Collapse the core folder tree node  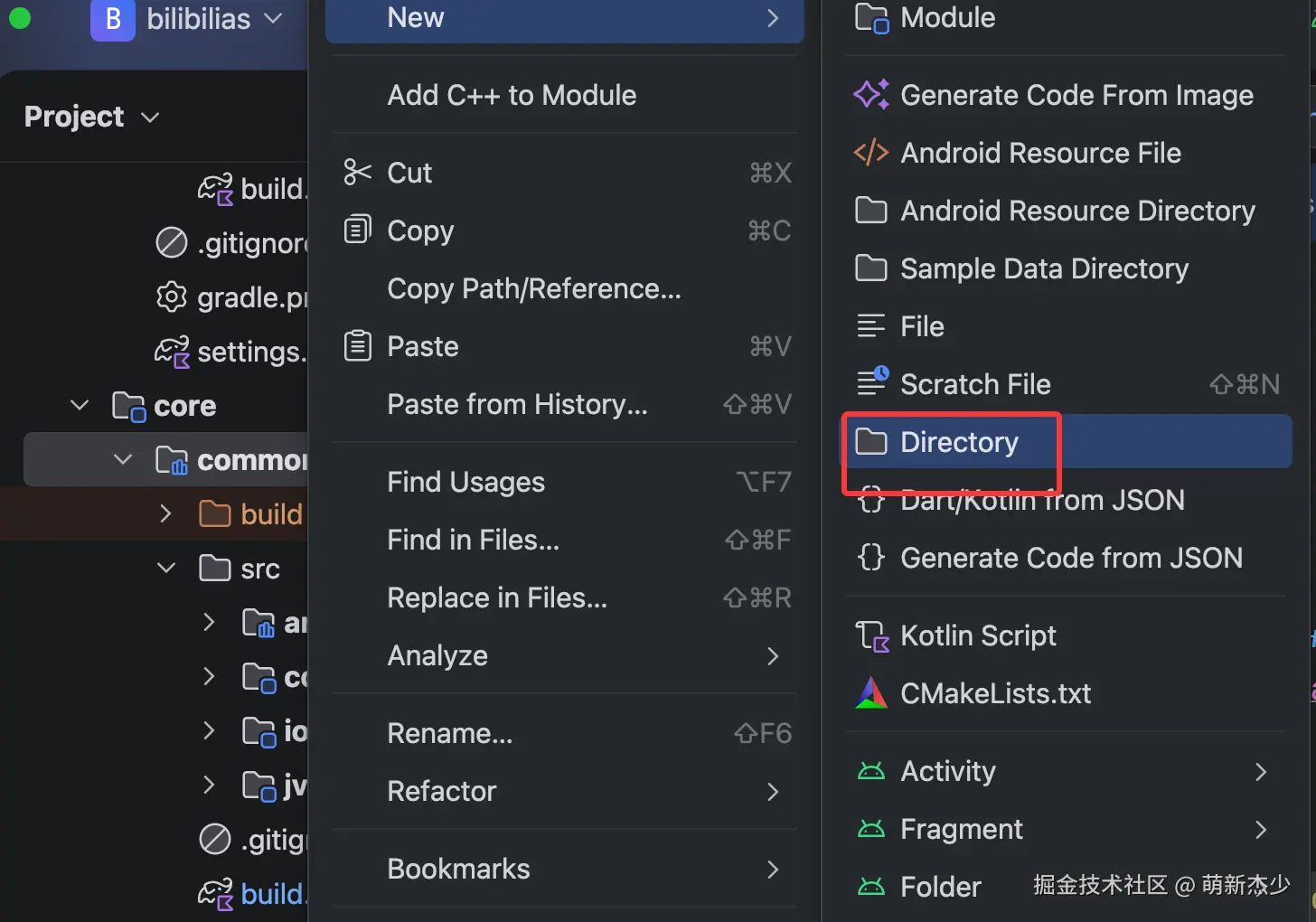[x=80, y=405]
